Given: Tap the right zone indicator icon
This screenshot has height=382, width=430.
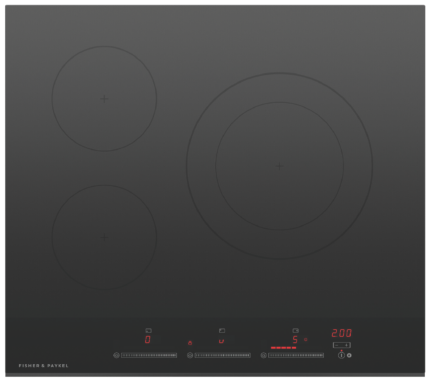Looking at the screenshot, I should [296, 331].
